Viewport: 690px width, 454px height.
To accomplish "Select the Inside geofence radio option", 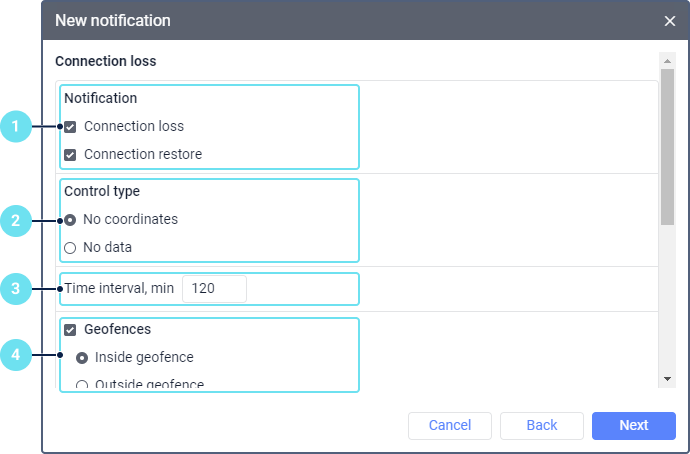I will tap(82, 357).
